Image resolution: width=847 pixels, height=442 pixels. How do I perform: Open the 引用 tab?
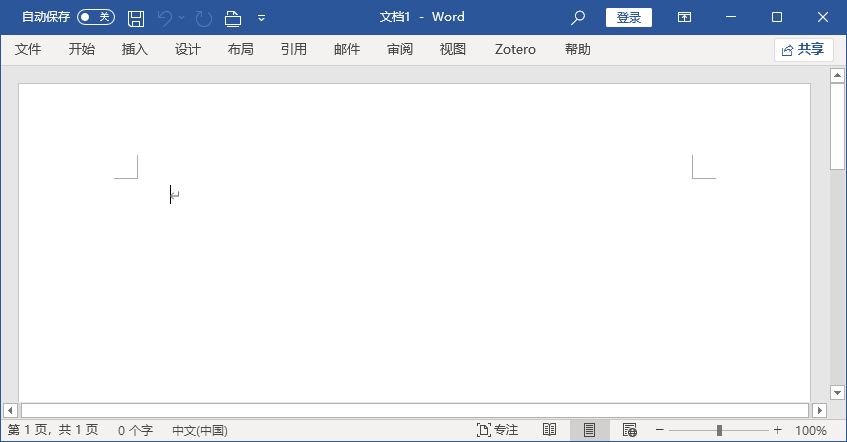coord(293,49)
